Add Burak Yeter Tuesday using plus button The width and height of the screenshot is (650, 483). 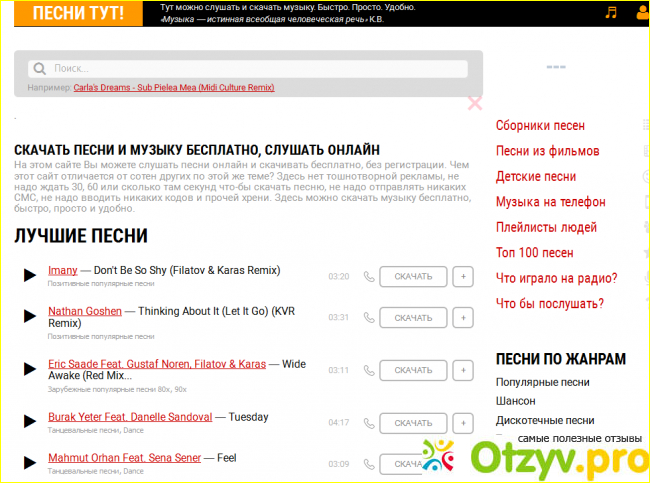pyautogui.click(x=463, y=423)
